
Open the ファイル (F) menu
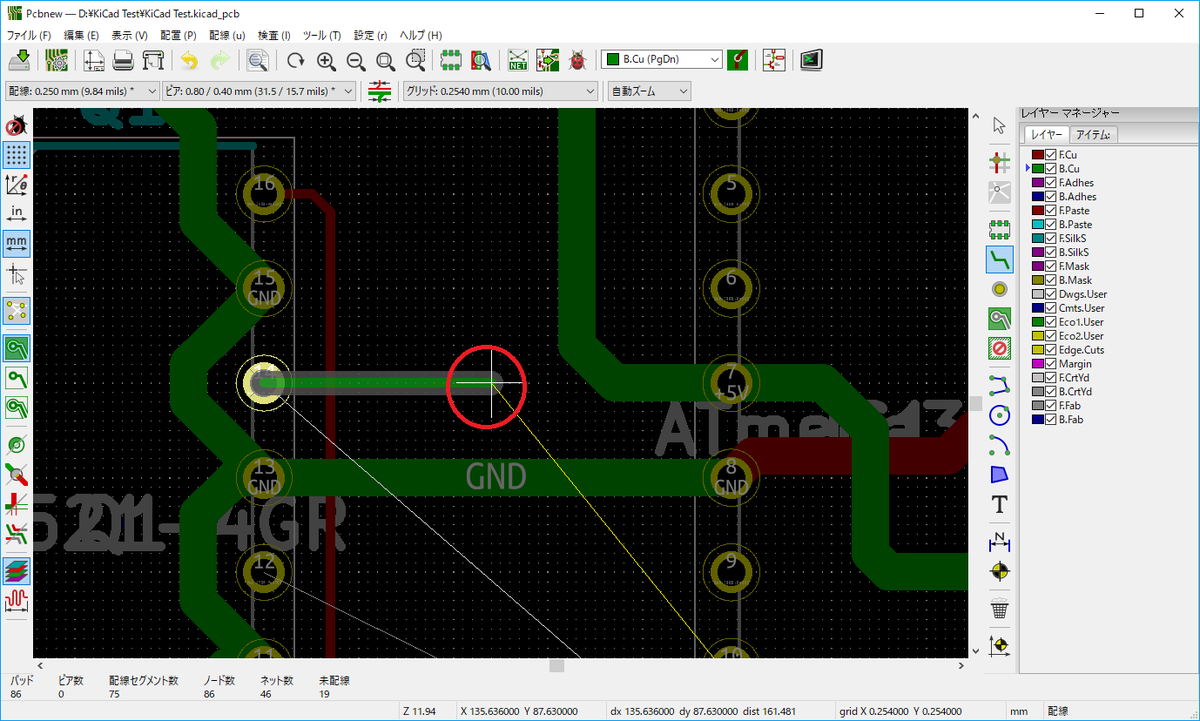[x=29, y=35]
